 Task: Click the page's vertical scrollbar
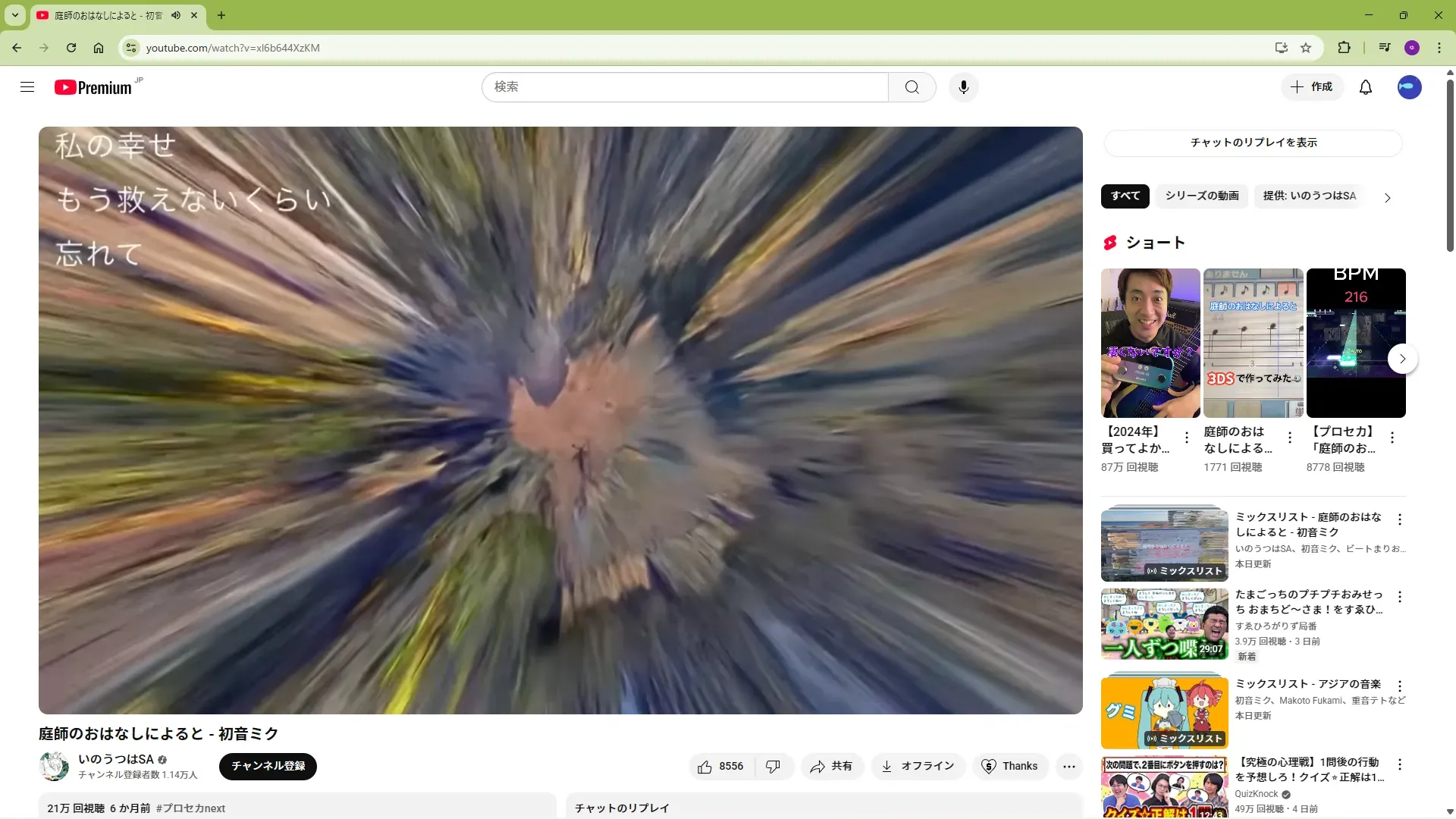[1450, 167]
